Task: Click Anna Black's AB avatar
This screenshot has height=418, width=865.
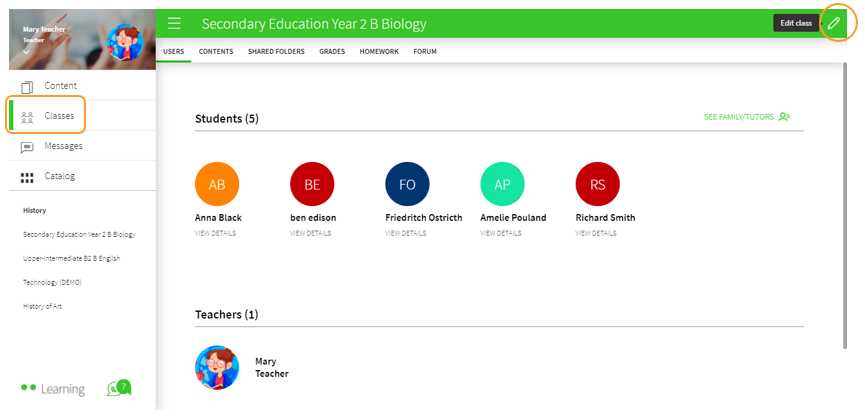Action: [217, 184]
